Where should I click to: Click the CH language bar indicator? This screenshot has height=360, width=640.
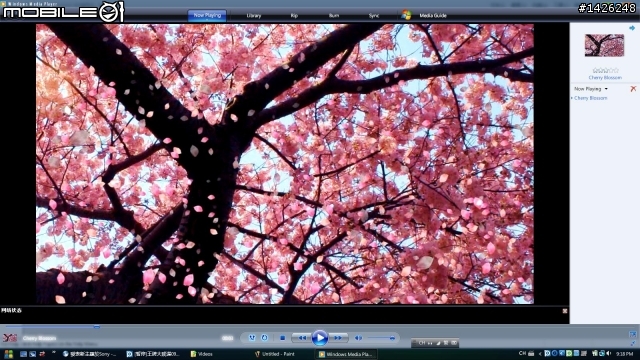(421, 343)
